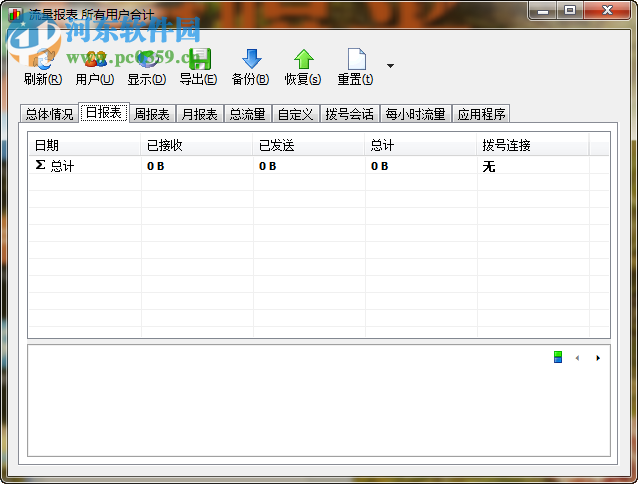Select the 自定义 tab

click(x=295, y=114)
